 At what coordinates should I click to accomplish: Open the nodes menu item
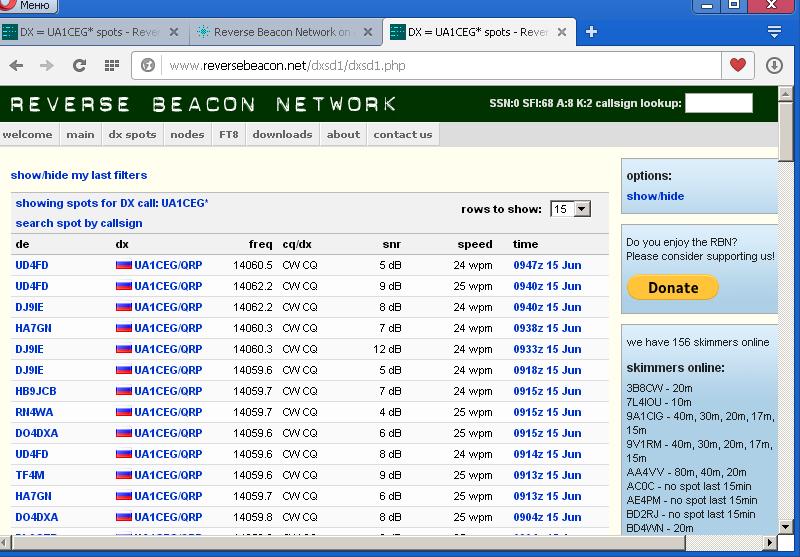(187, 135)
